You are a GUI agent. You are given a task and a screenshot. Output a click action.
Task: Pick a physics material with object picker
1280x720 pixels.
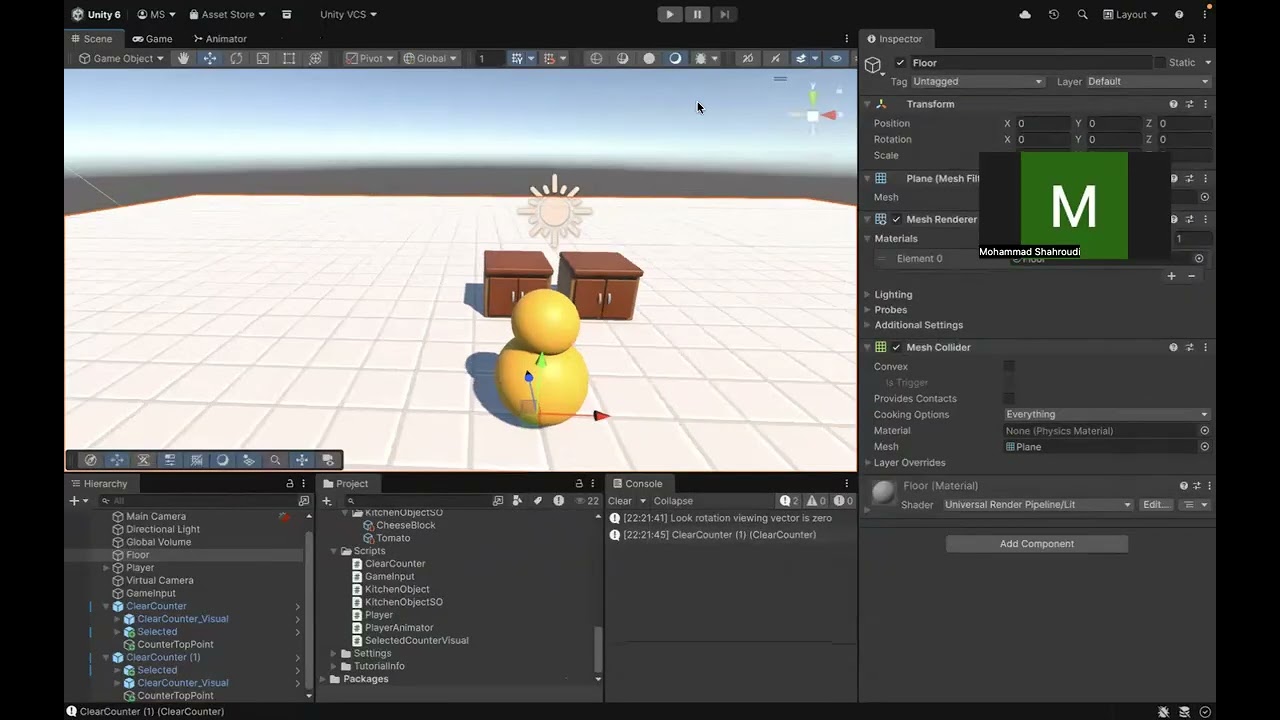(1204, 431)
